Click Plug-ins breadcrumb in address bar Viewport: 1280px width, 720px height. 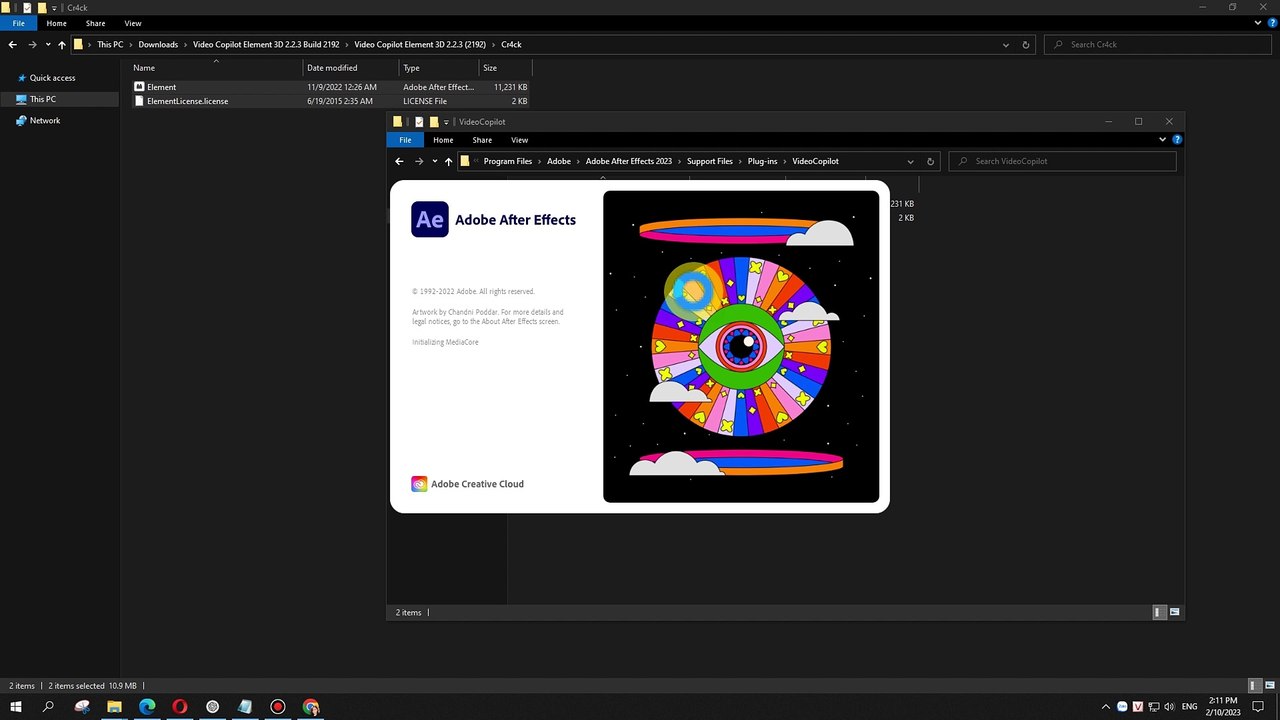(763, 161)
